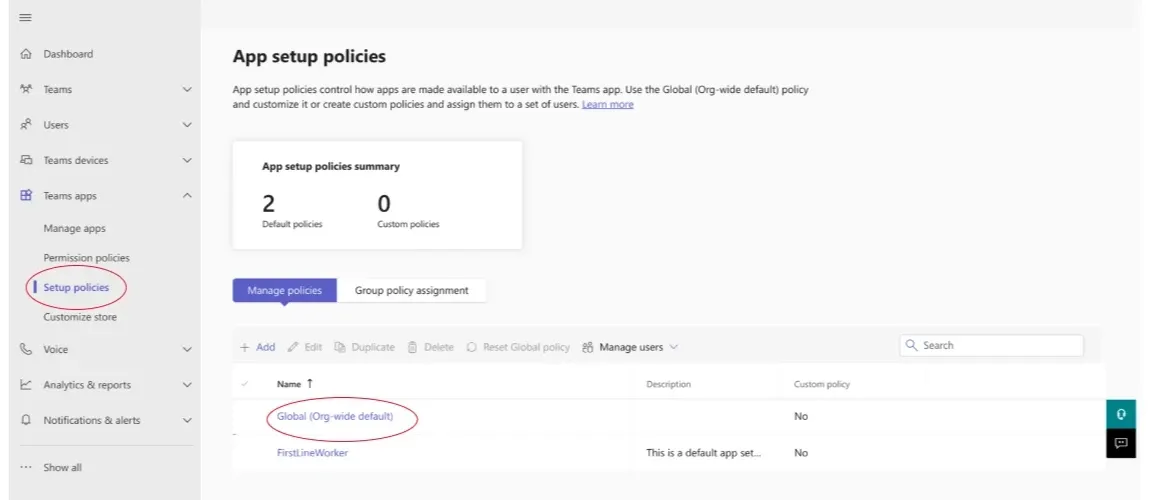Open Setup policies in sidebar

(76, 287)
